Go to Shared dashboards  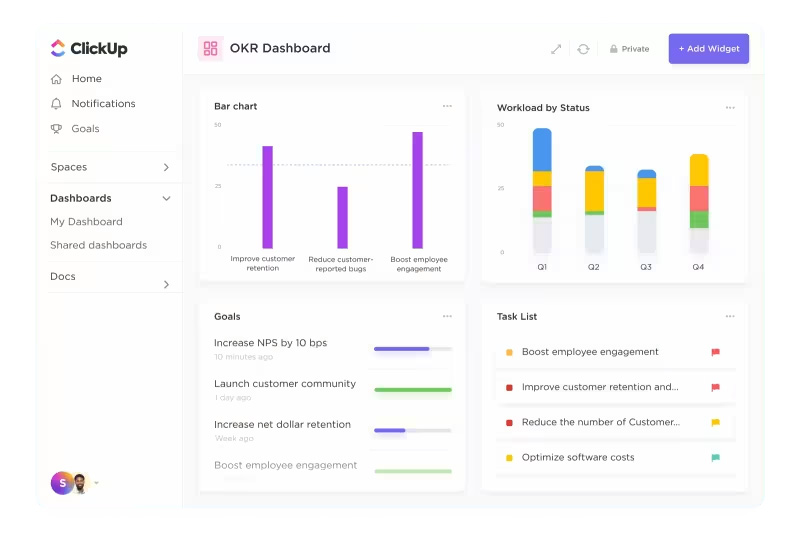(98, 245)
